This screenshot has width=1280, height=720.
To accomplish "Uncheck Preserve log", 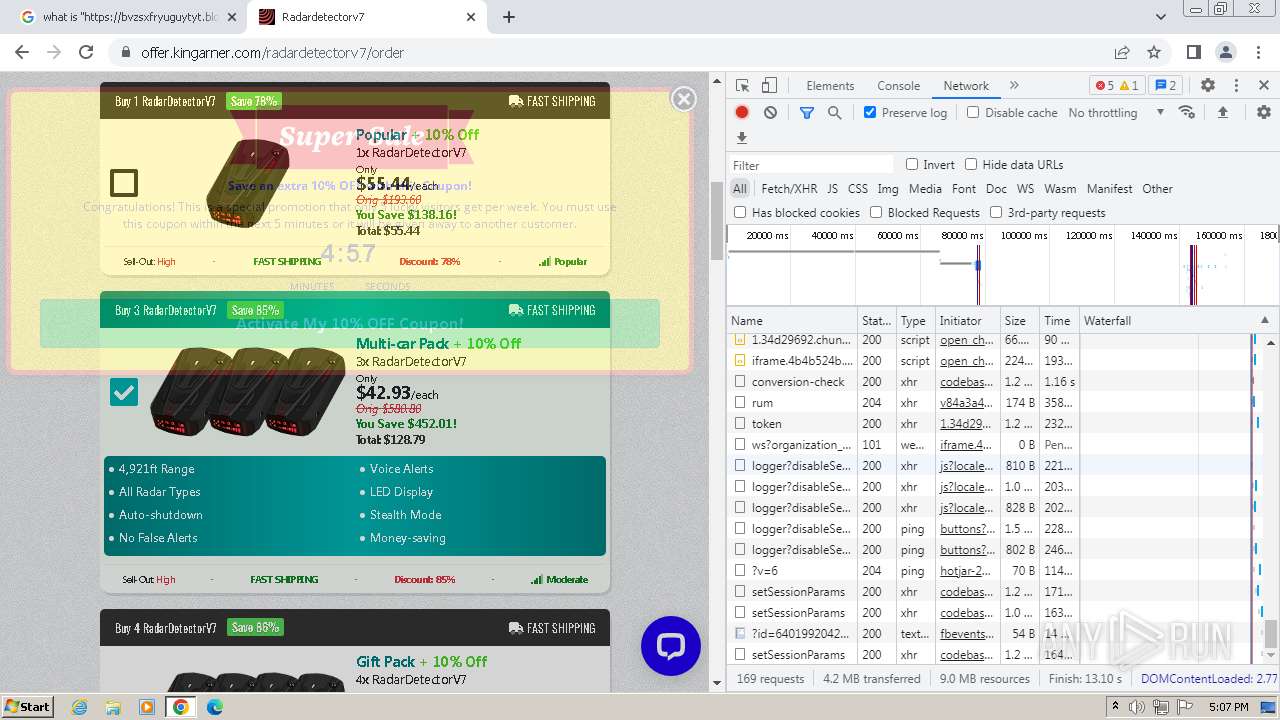I will 870,112.
